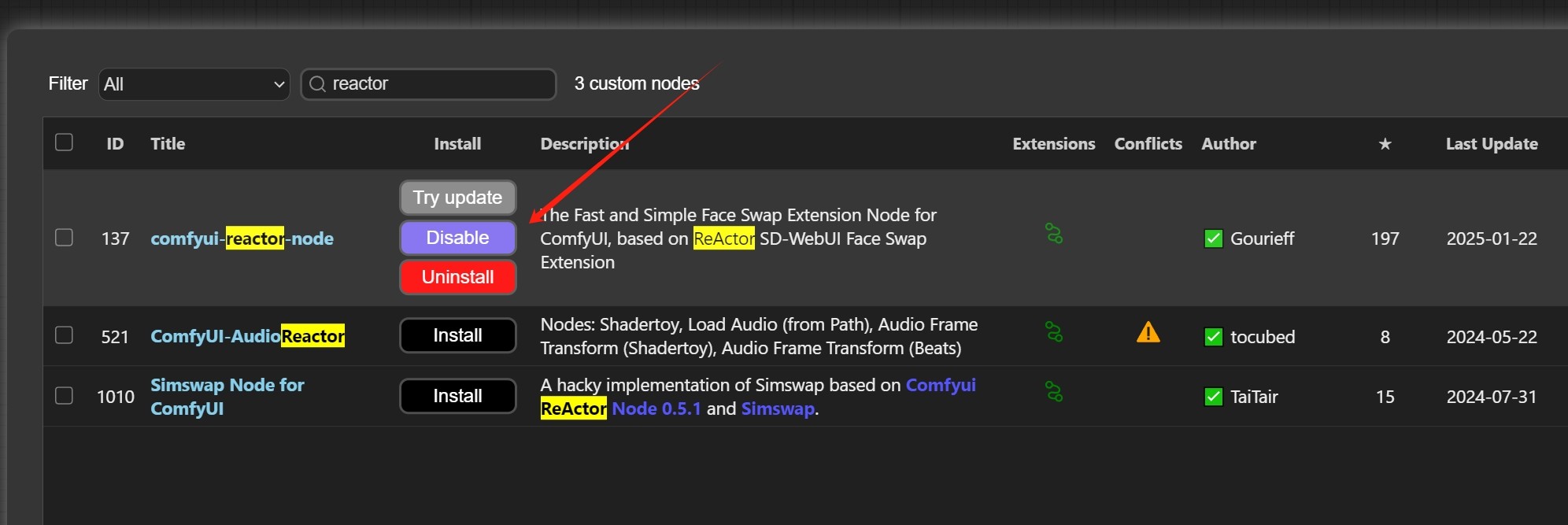This screenshot has width=1568, height=525.
Task: Click the Nodes: Shadertoy description text
Action: point(759,336)
